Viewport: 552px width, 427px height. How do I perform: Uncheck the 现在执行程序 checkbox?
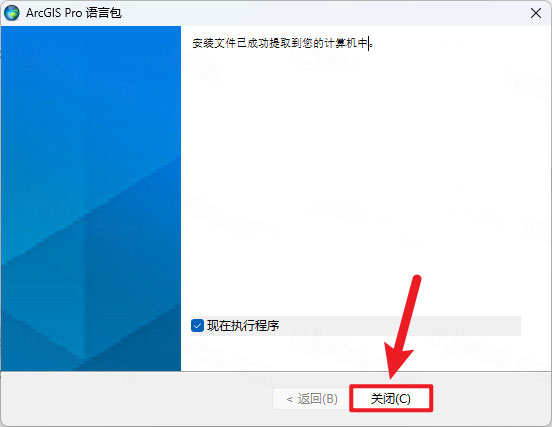tap(197, 325)
